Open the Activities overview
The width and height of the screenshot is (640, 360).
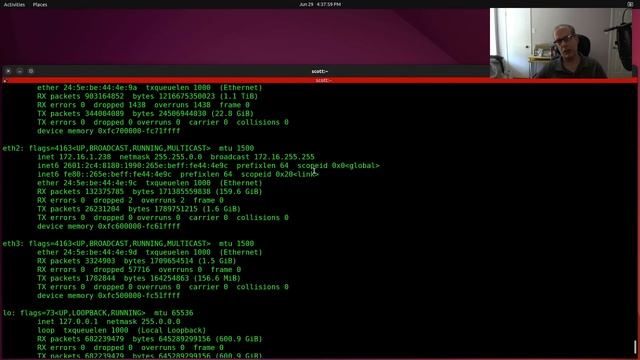click(14, 4)
